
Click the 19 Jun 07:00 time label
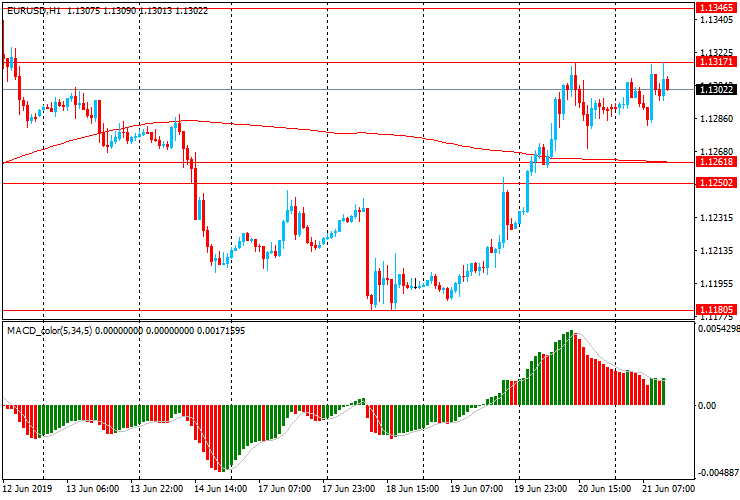(477, 488)
